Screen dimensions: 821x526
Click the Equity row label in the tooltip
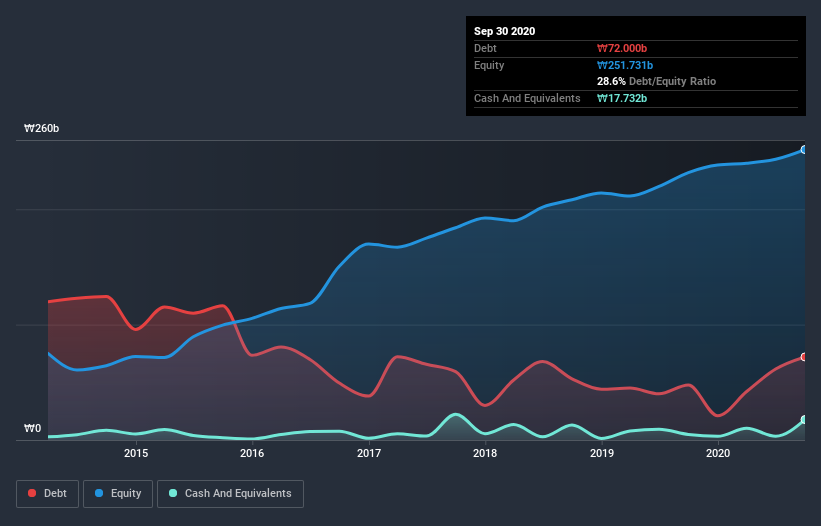pos(489,65)
